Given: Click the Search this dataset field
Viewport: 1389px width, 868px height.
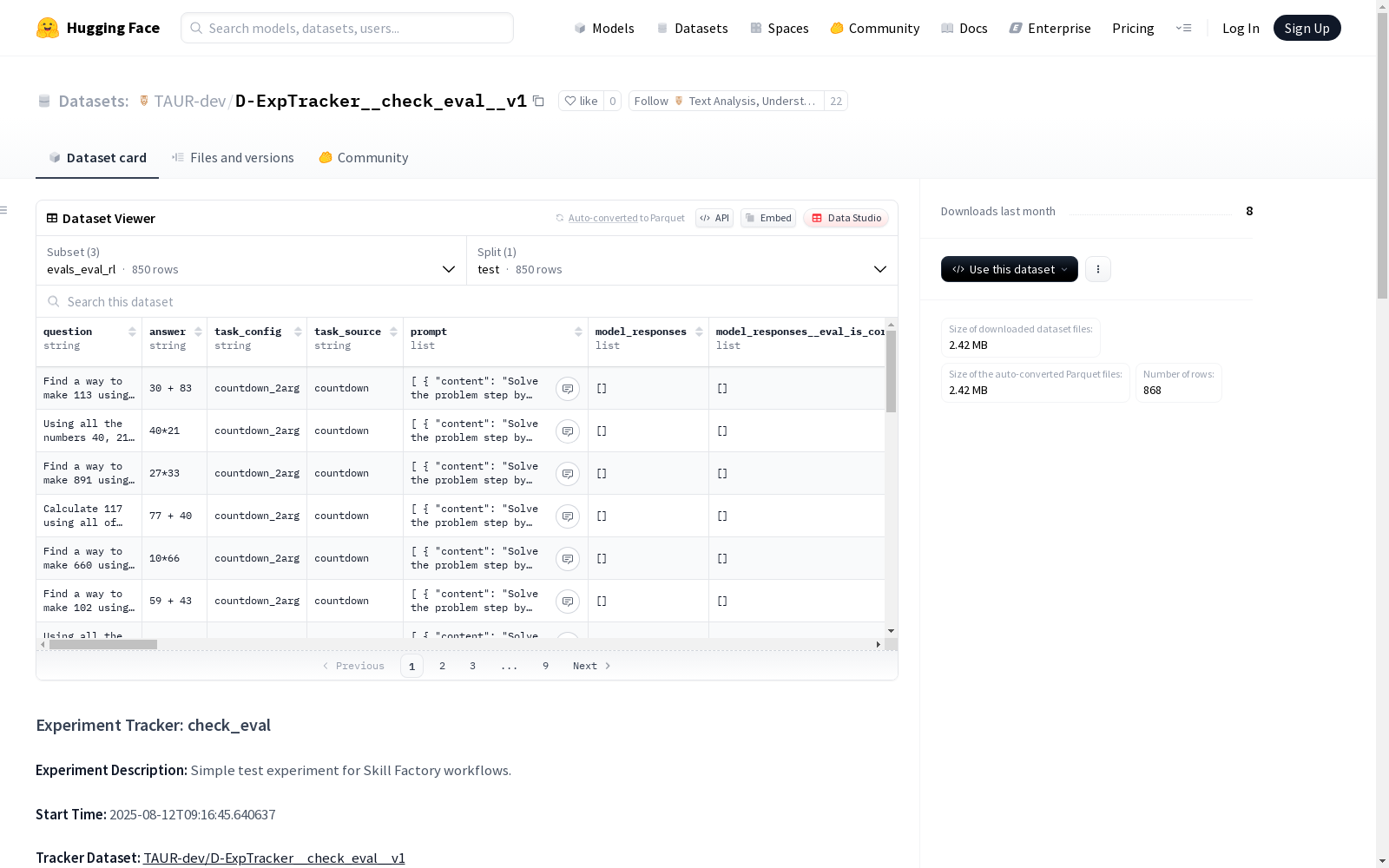Looking at the screenshot, I should pyautogui.click(x=467, y=301).
